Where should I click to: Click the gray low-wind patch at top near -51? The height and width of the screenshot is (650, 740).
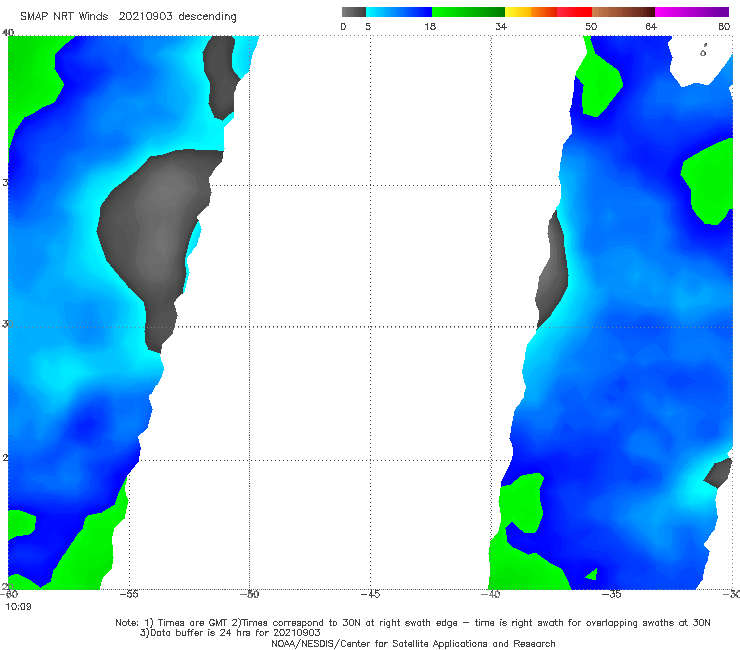[x=220, y=76]
